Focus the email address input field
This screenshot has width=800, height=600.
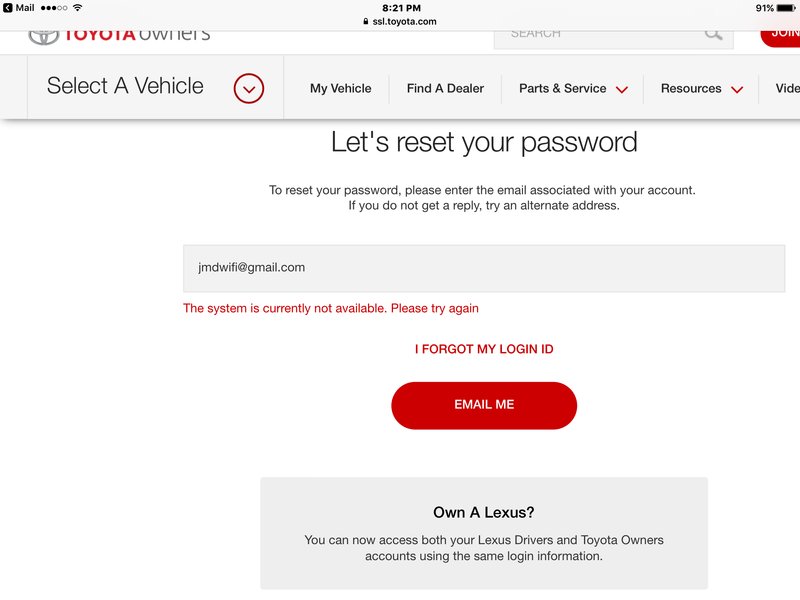[484, 268]
